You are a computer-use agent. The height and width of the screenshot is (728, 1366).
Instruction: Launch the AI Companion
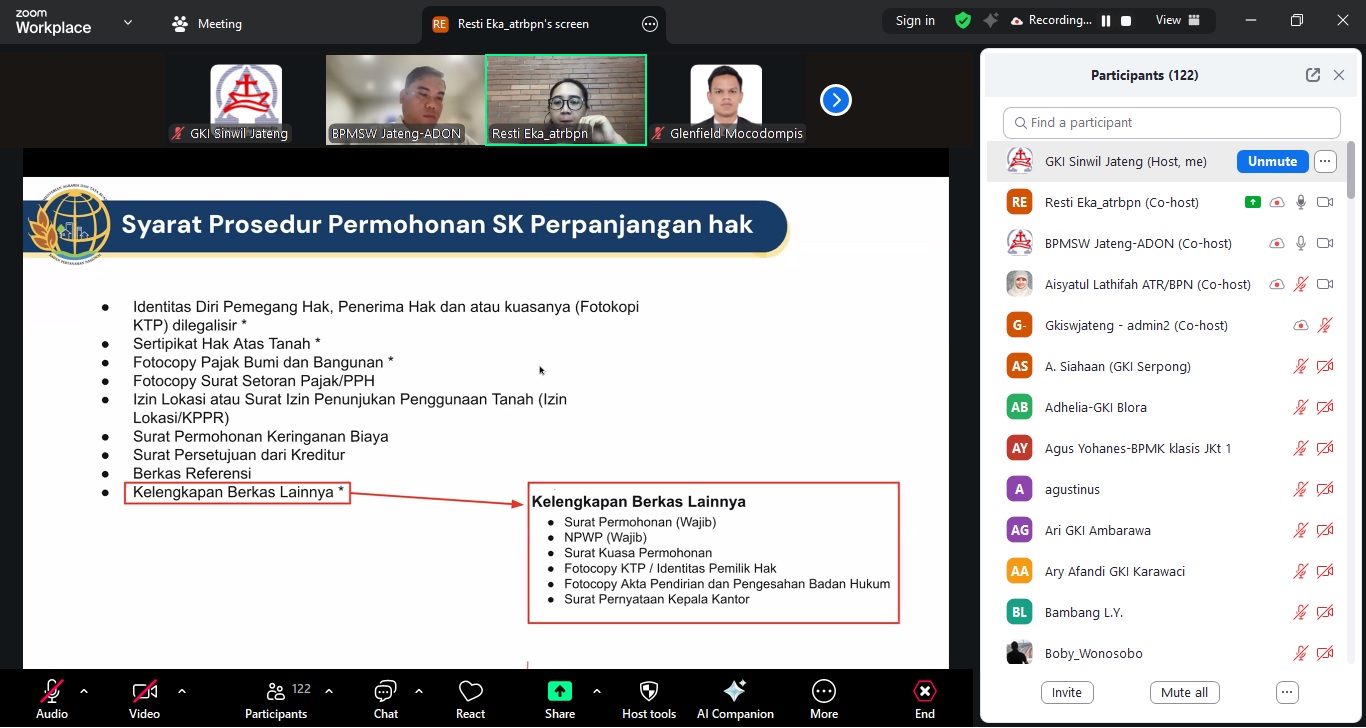[x=735, y=692]
